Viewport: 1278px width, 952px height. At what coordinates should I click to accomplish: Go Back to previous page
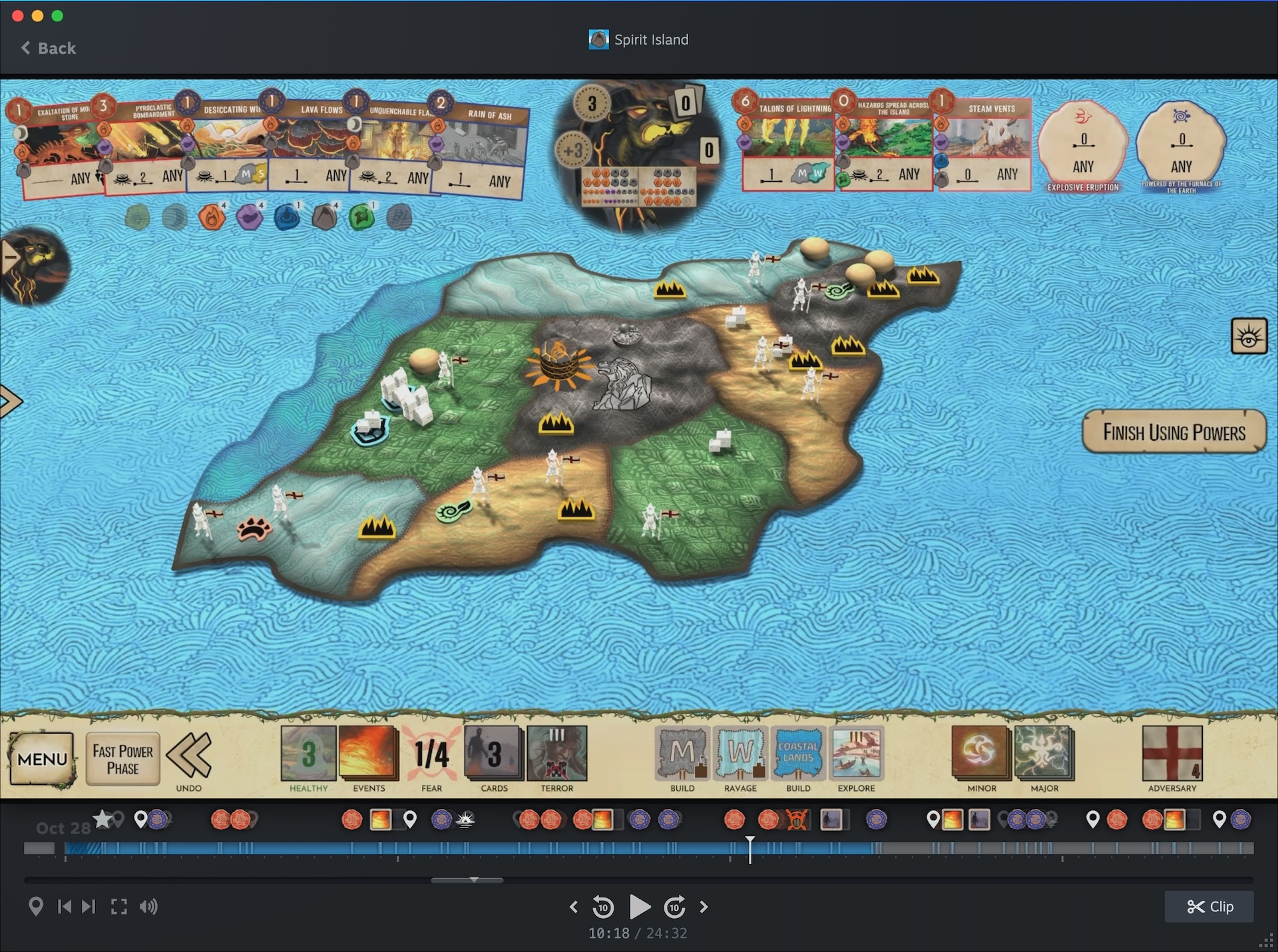(48, 48)
